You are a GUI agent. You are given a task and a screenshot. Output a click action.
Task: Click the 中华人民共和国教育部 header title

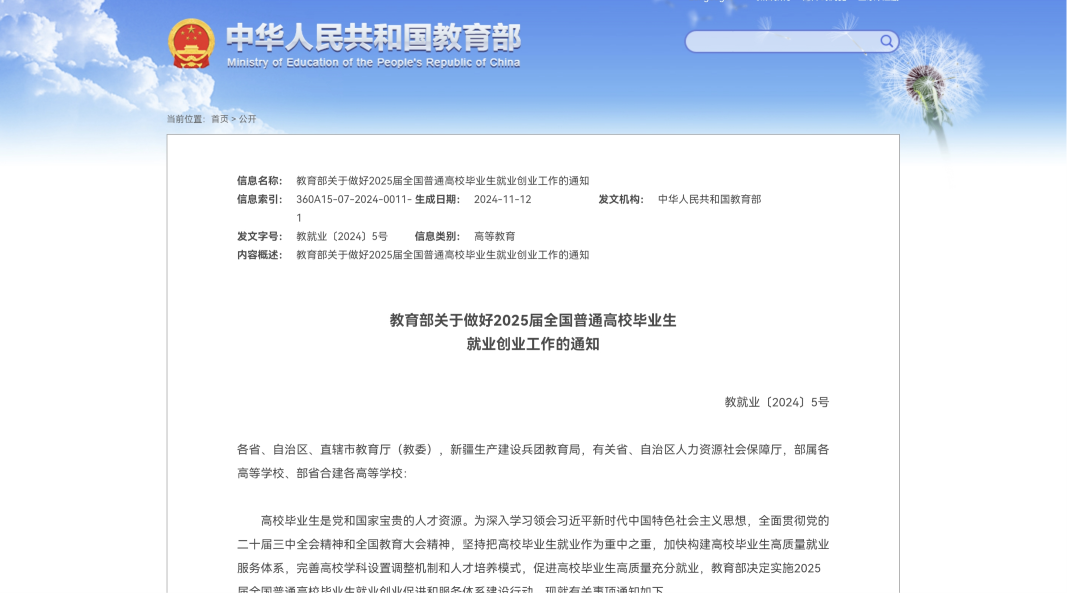click(373, 38)
